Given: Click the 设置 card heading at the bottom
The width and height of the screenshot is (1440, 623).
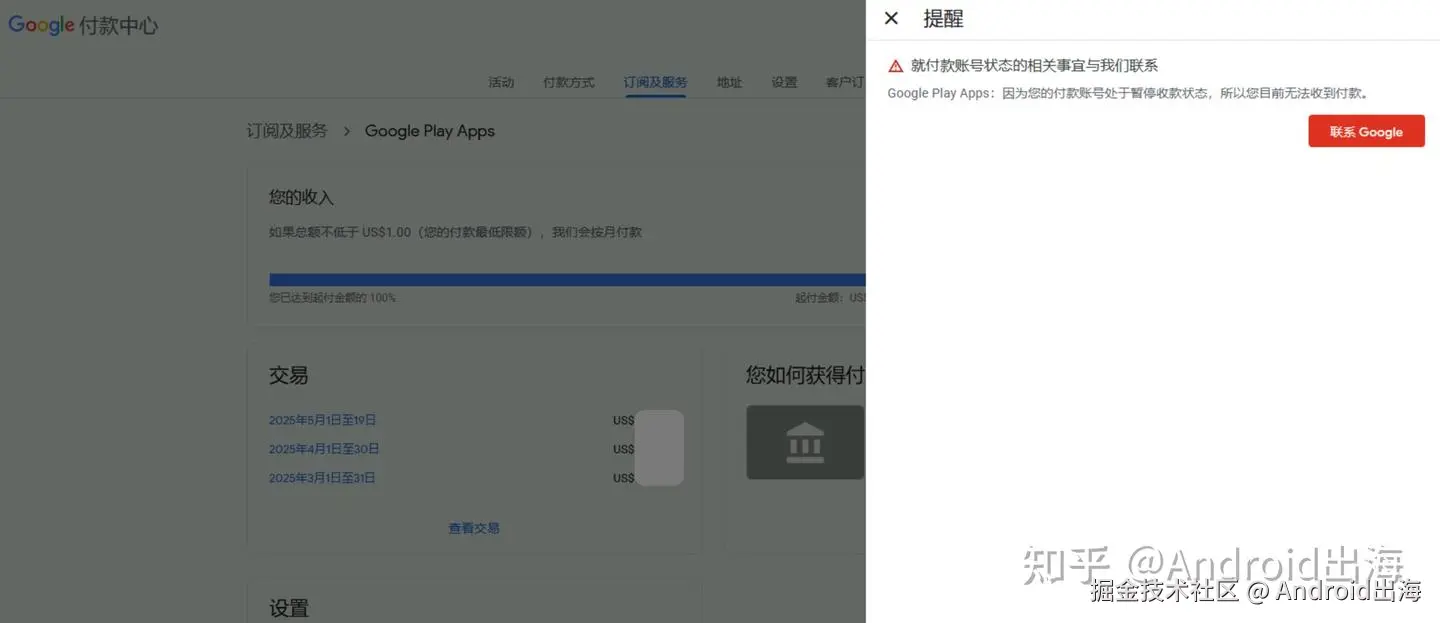Looking at the screenshot, I should click(289, 608).
